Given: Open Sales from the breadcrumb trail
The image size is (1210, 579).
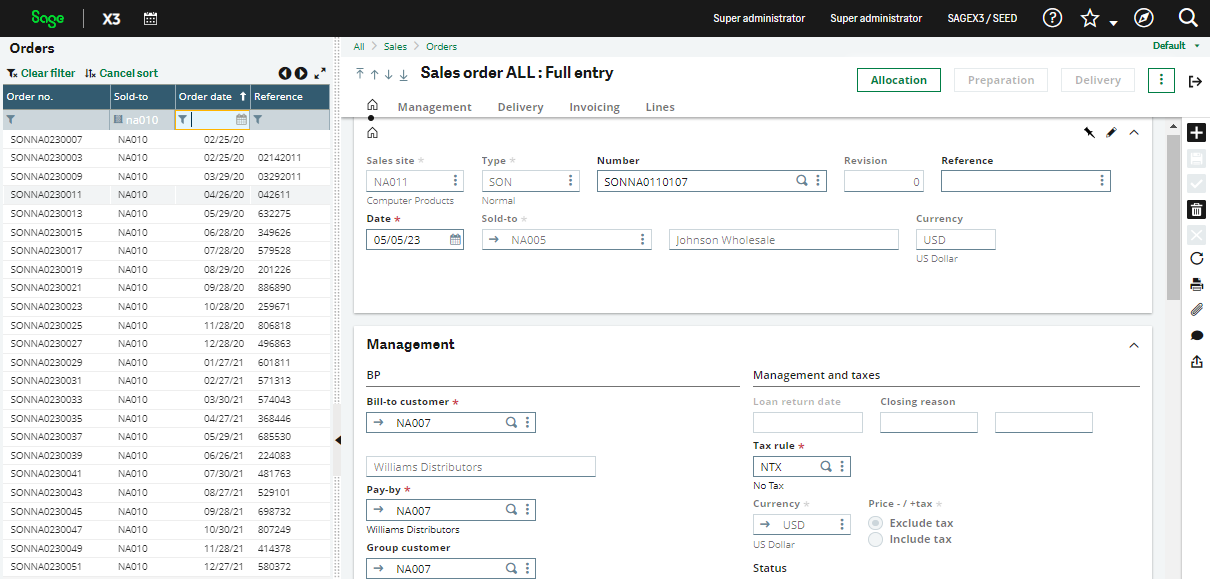Looking at the screenshot, I should (395, 46).
